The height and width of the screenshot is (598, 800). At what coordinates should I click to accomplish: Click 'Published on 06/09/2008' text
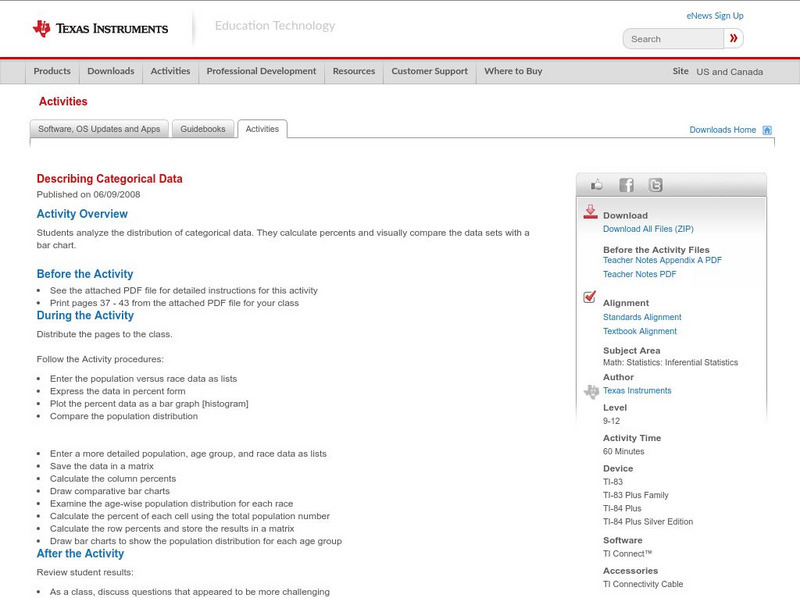click(88, 194)
